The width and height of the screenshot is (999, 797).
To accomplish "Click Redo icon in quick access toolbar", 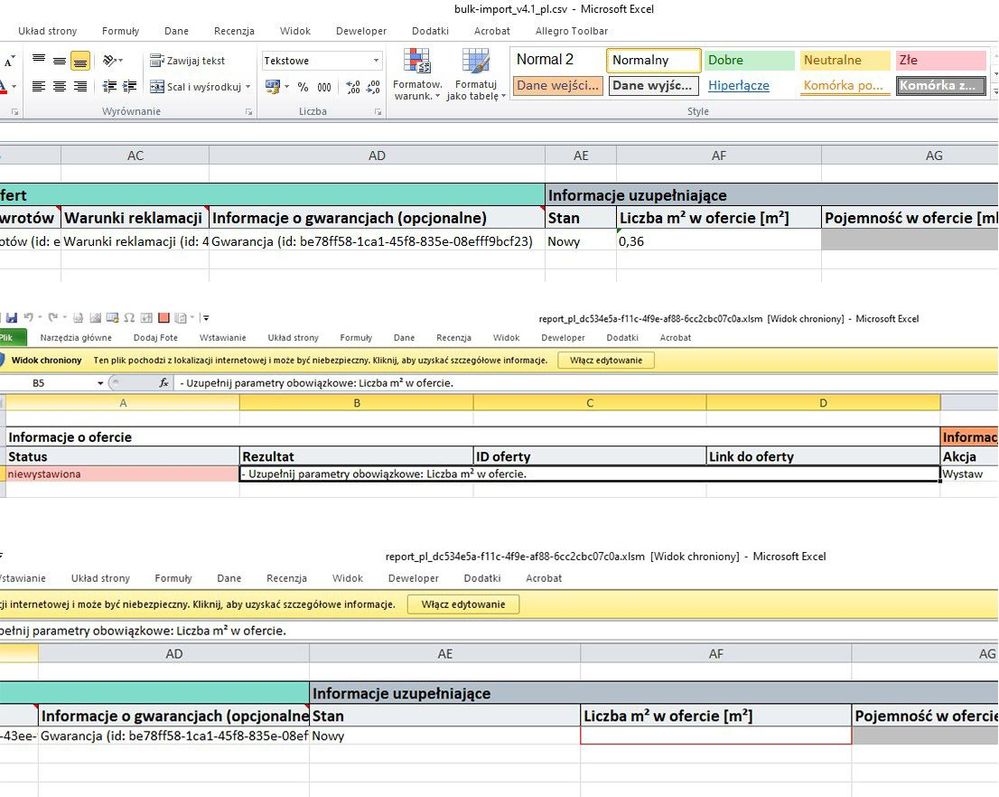I will pyautogui.click(x=53, y=317).
